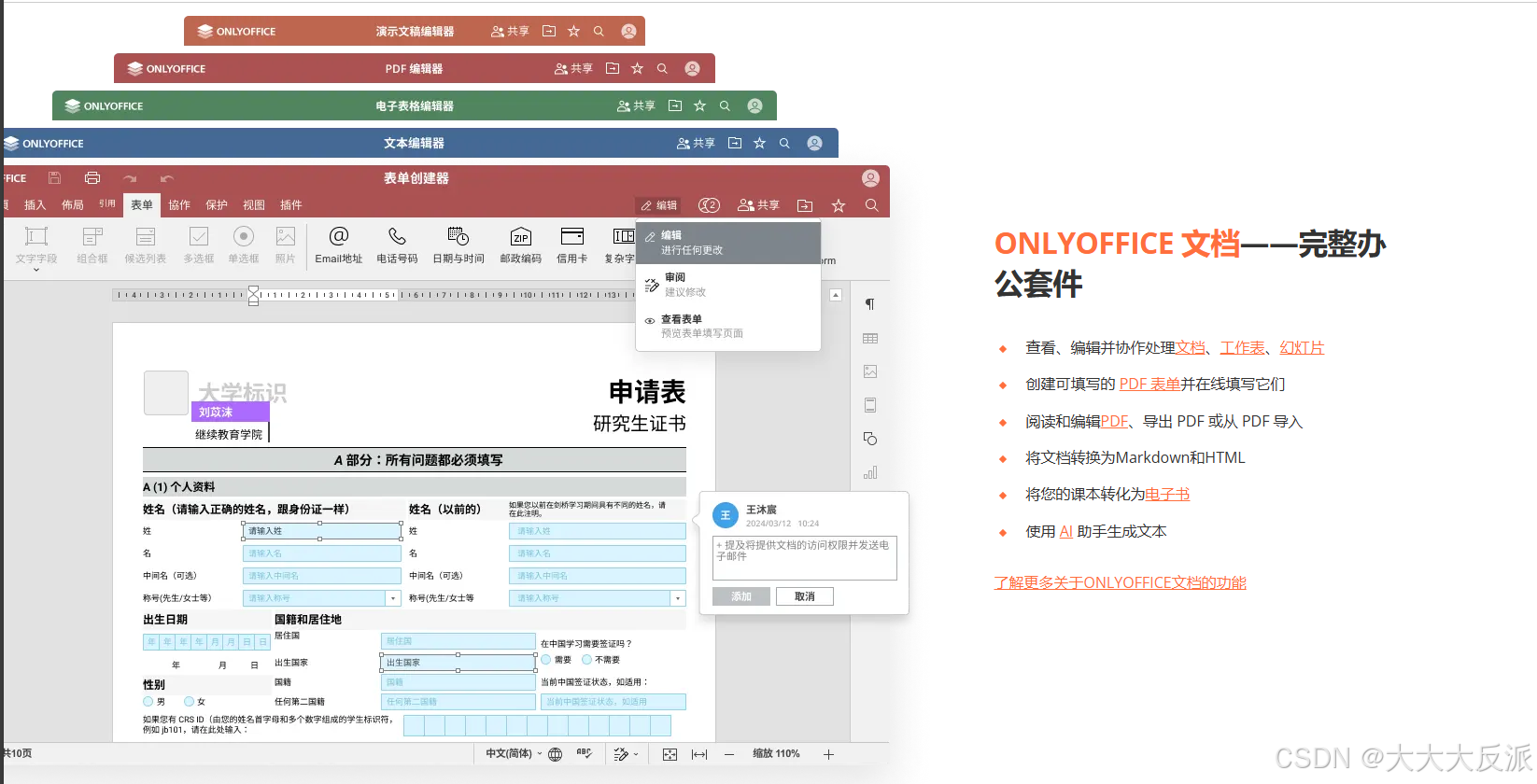Switch to the 插件 tab
1537x784 pixels.
[291, 205]
